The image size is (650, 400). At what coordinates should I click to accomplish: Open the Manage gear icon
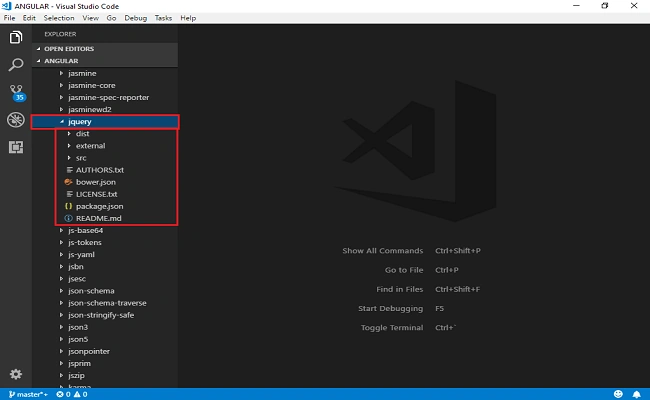[x=16, y=374]
